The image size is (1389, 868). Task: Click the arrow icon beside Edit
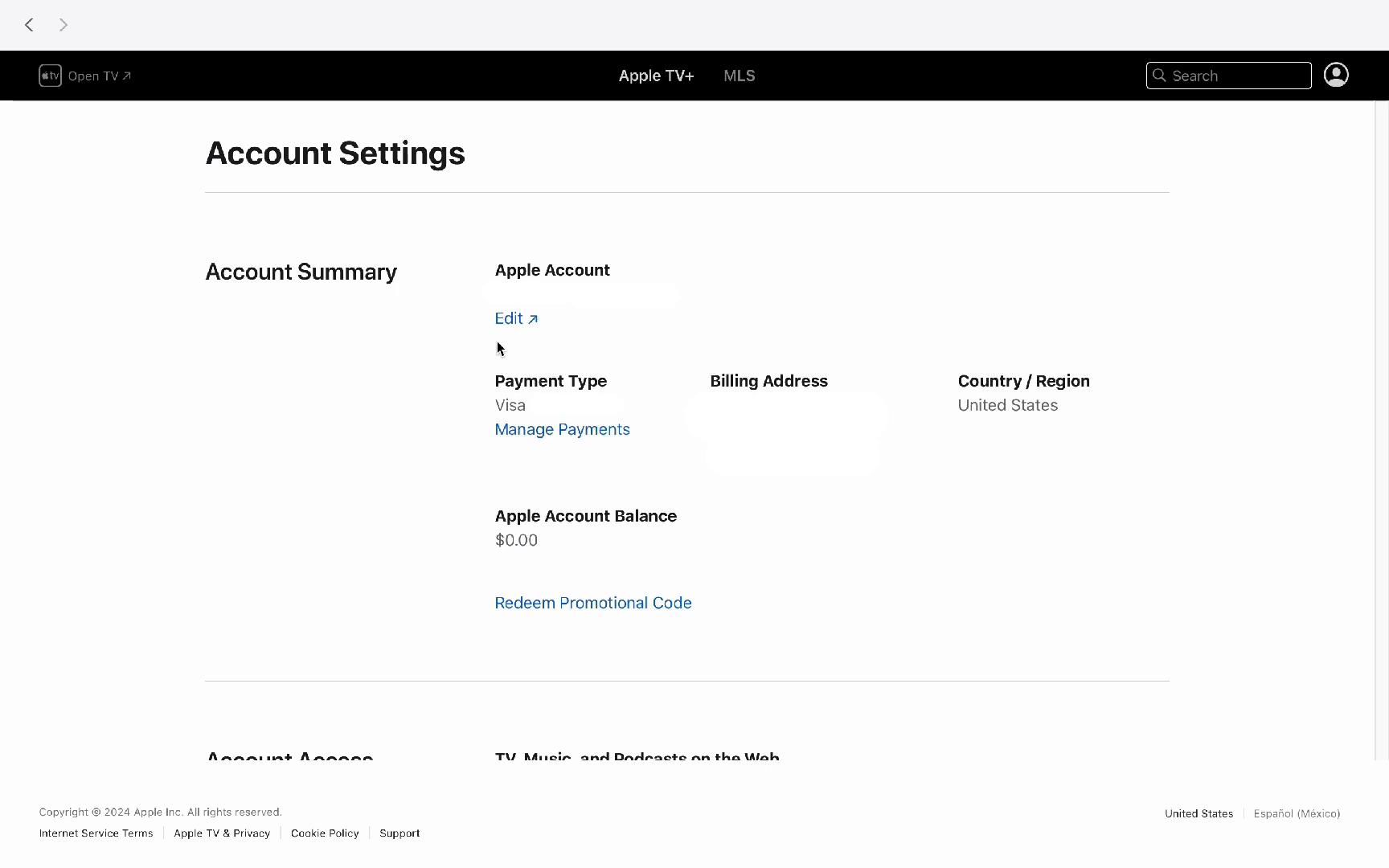point(533,319)
